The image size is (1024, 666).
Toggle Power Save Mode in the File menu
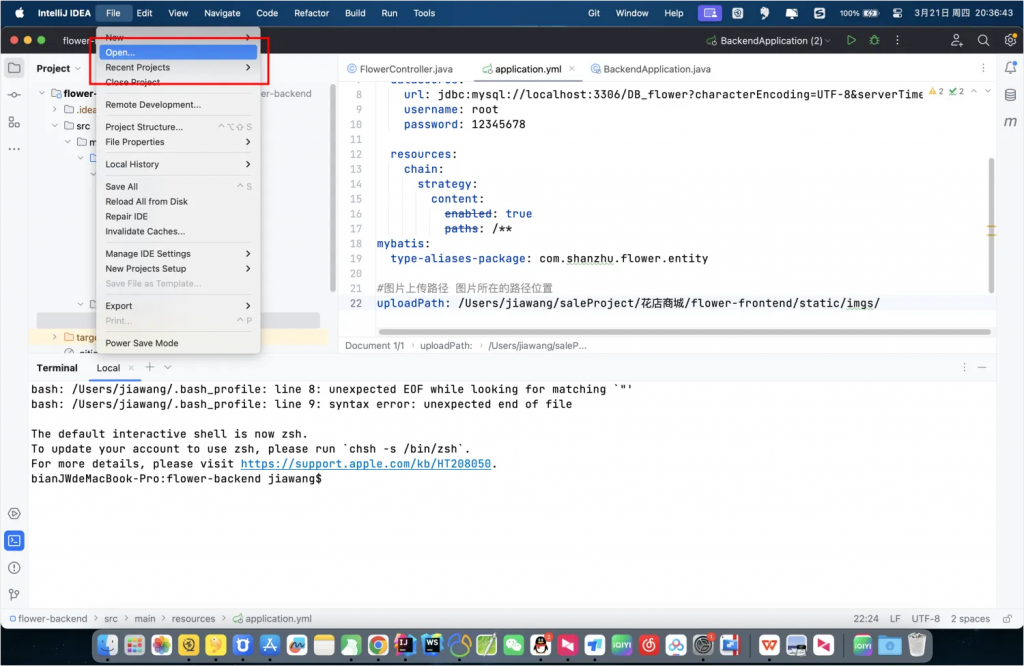tap(141, 343)
